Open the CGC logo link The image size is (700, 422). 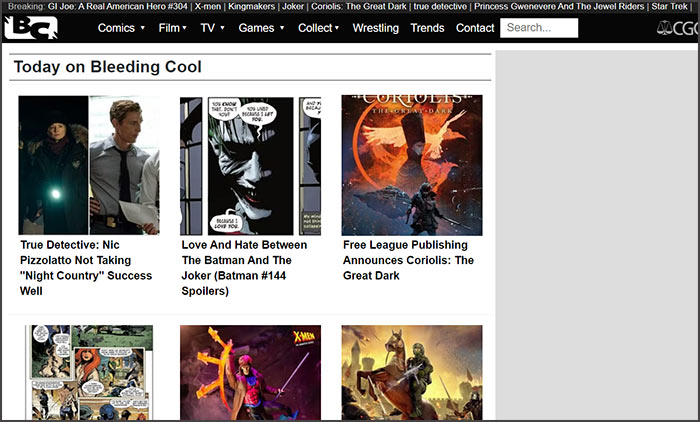[677, 28]
